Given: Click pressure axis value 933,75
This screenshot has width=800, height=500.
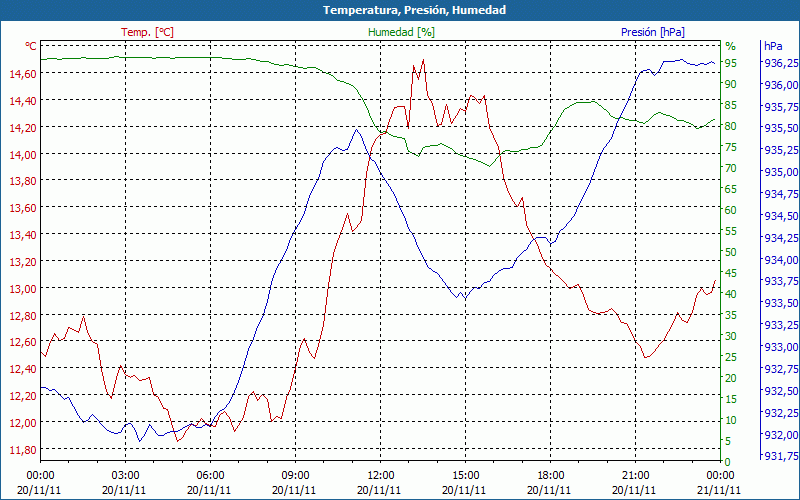Looking at the screenshot, I should [781, 281].
